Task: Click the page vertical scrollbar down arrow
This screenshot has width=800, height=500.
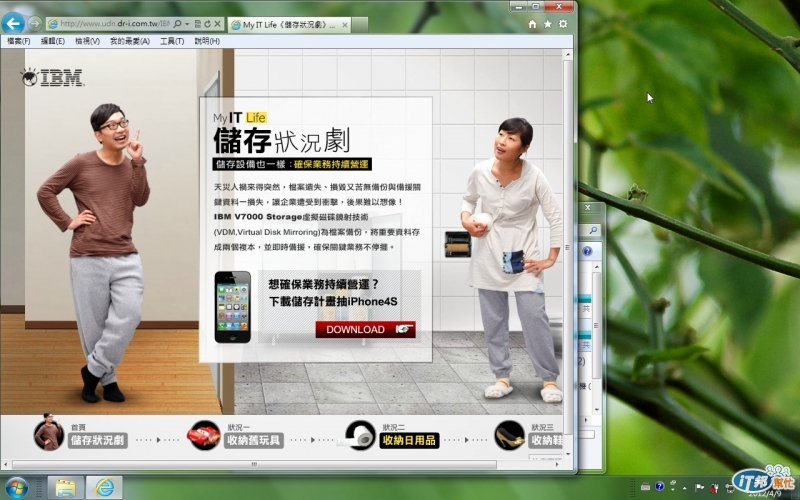Action: (x=568, y=454)
